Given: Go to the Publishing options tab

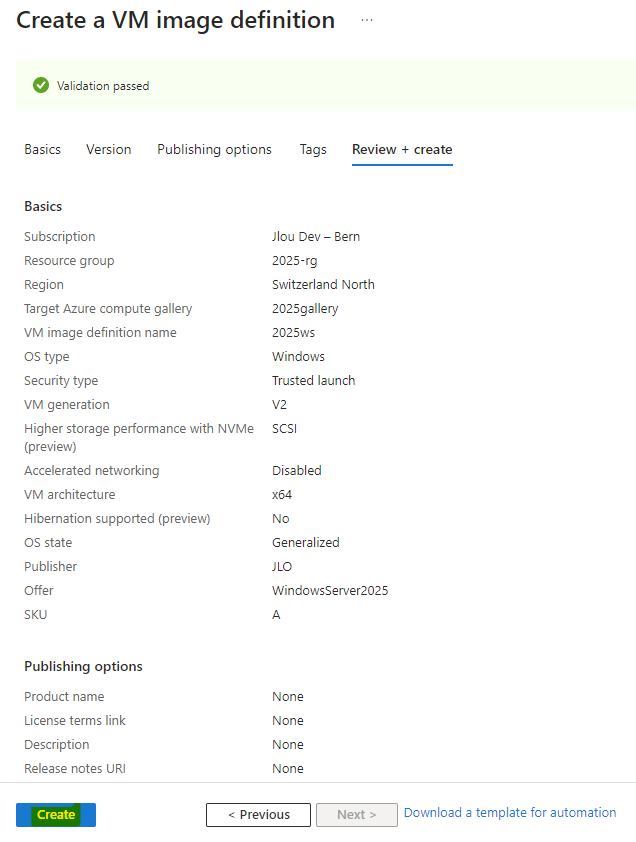Looking at the screenshot, I should click(214, 149).
